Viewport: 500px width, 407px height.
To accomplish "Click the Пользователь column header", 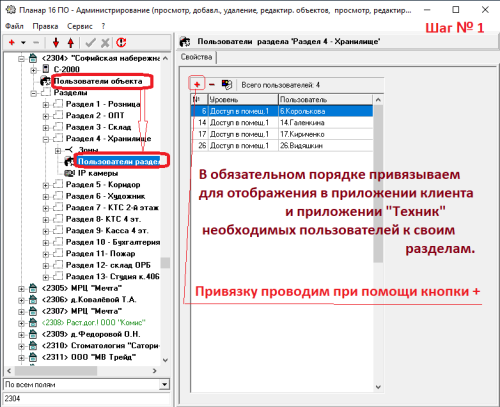I will 325,99.
